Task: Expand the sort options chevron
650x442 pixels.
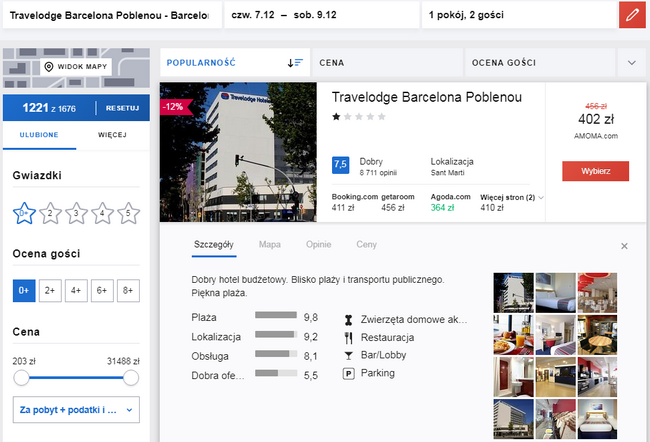Action: [631, 62]
